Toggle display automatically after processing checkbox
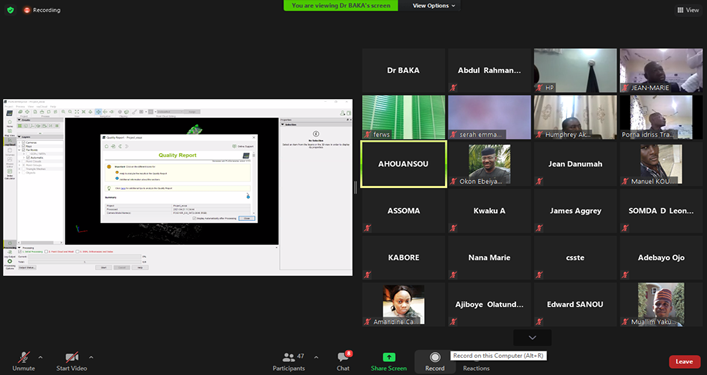 coord(194,218)
